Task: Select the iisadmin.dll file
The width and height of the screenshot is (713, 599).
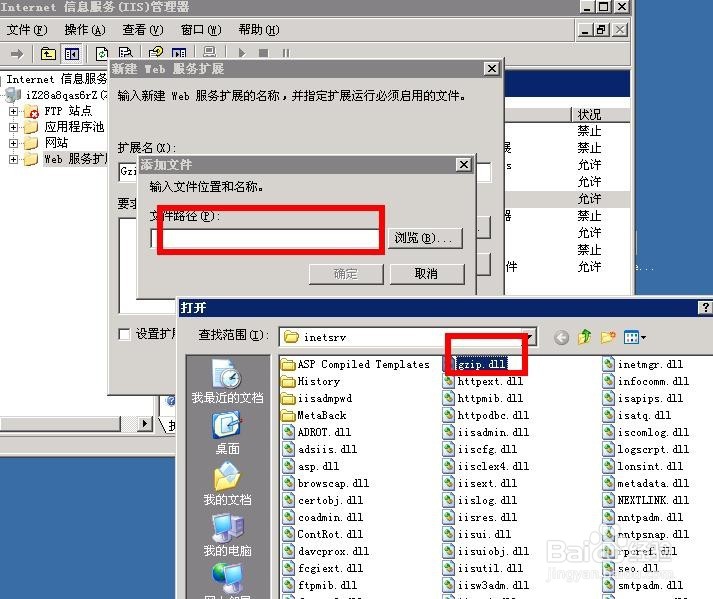Action: 486,432
